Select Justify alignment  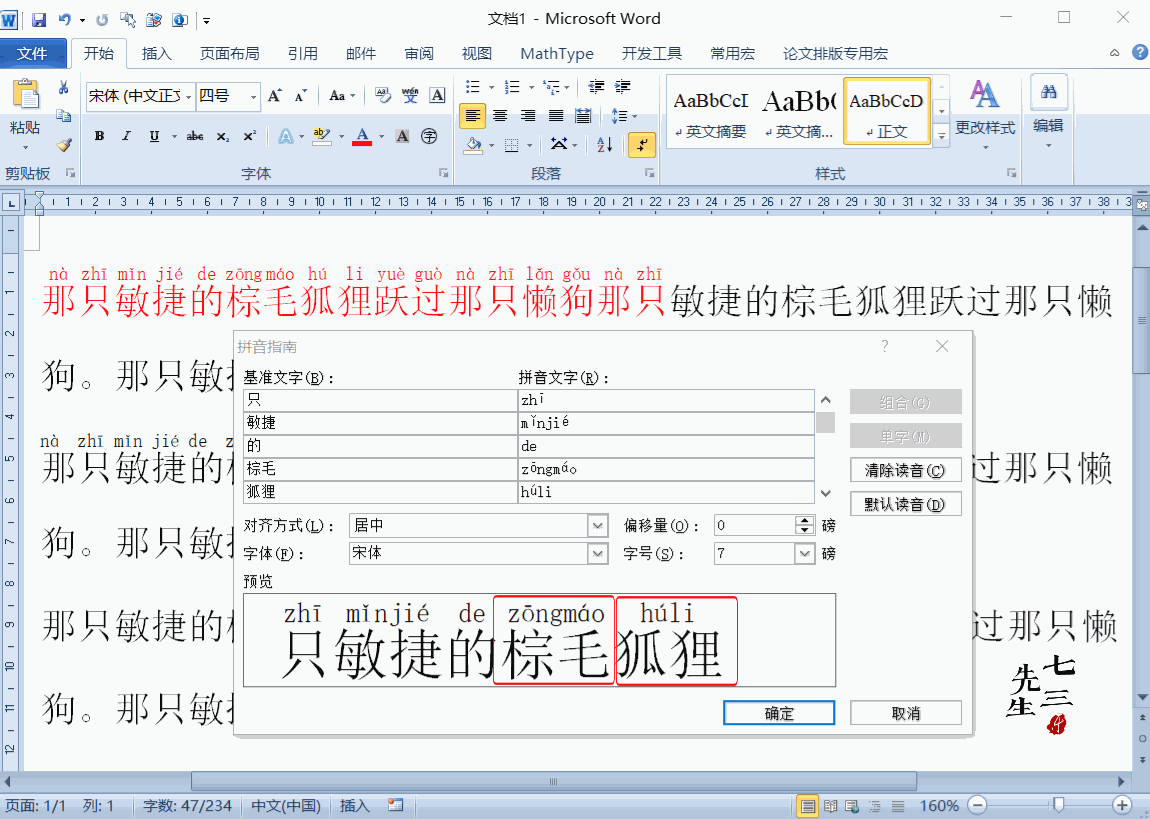(x=556, y=116)
